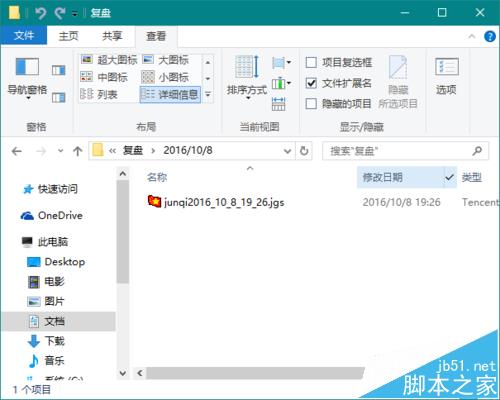Select 此电脑 This PC
The image size is (500, 400).
point(45,242)
